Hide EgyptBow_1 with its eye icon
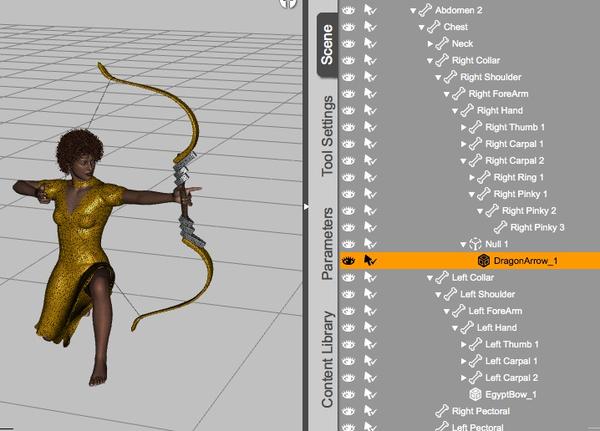Viewport: 600px width, 431px height. tap(348, 394)
